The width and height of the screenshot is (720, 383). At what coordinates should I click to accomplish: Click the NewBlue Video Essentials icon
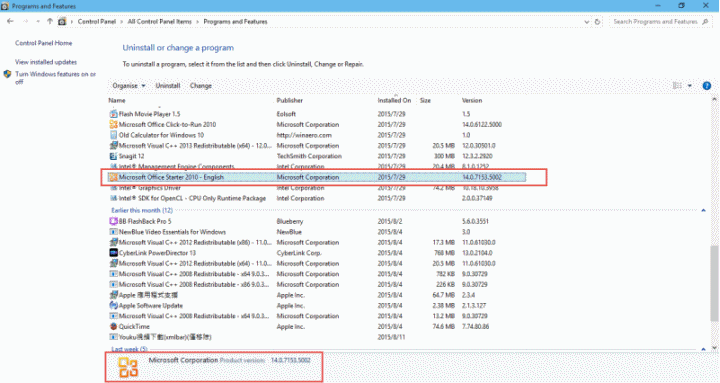(113, 232)
